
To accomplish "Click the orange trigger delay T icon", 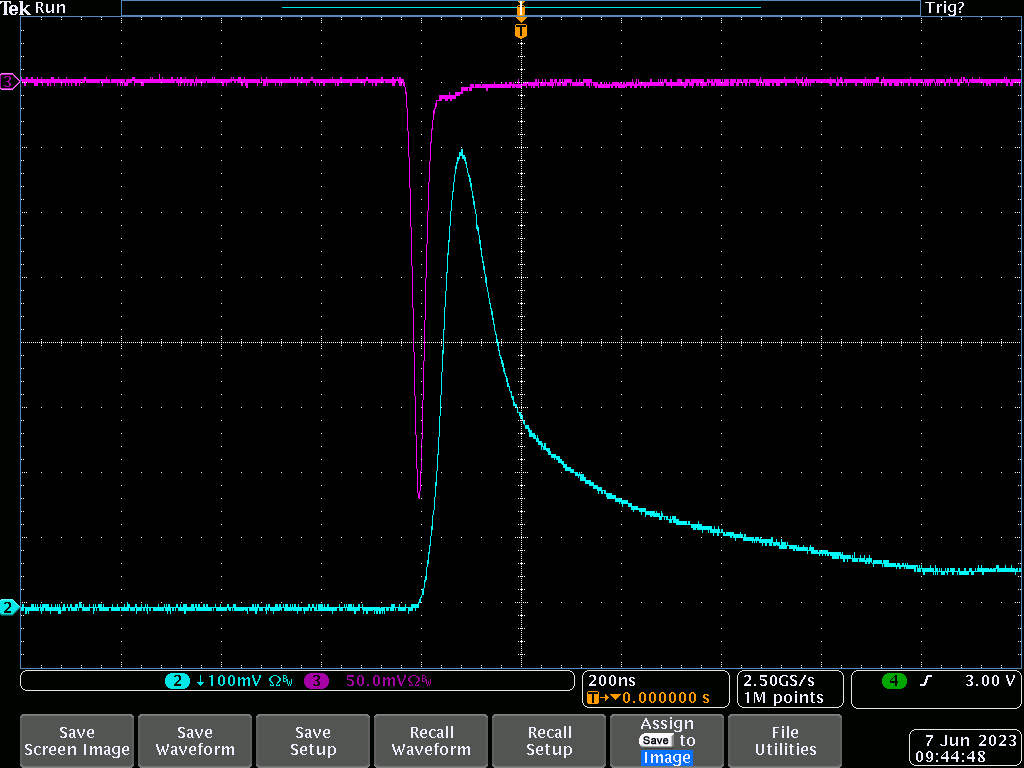I will point(595,697).
